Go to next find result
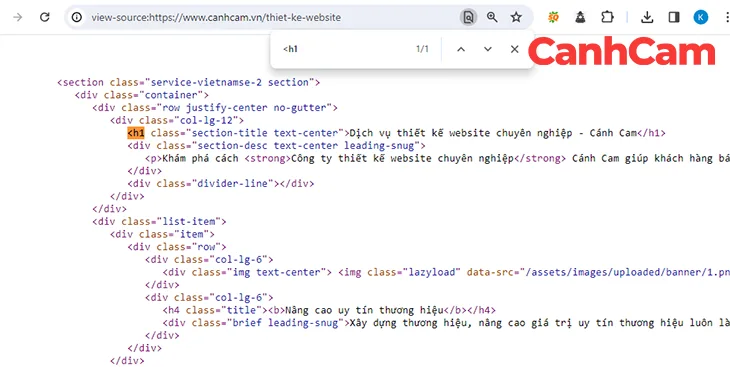The image size is (730, 367). tap(487, 49)
